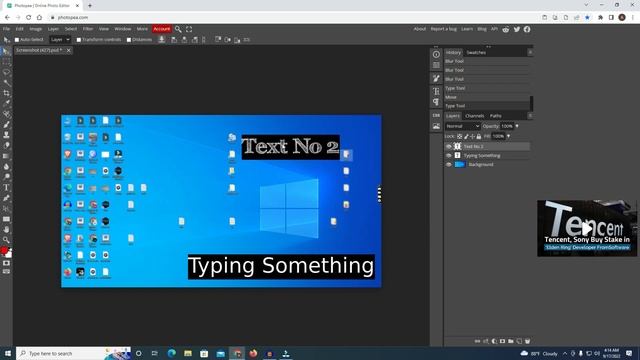Click the search magnifier in menu bar
The width and height of the screenshot is (640, 360).
(178, 29)
